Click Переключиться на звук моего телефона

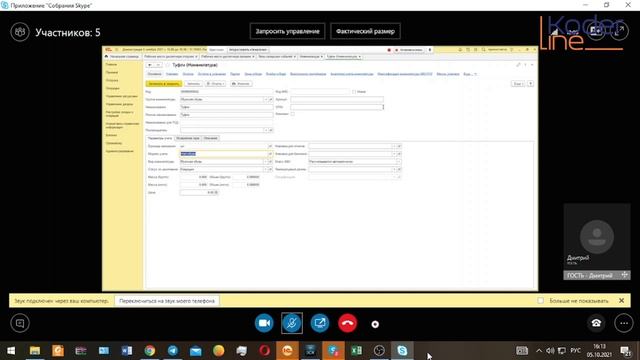[167, 301]
